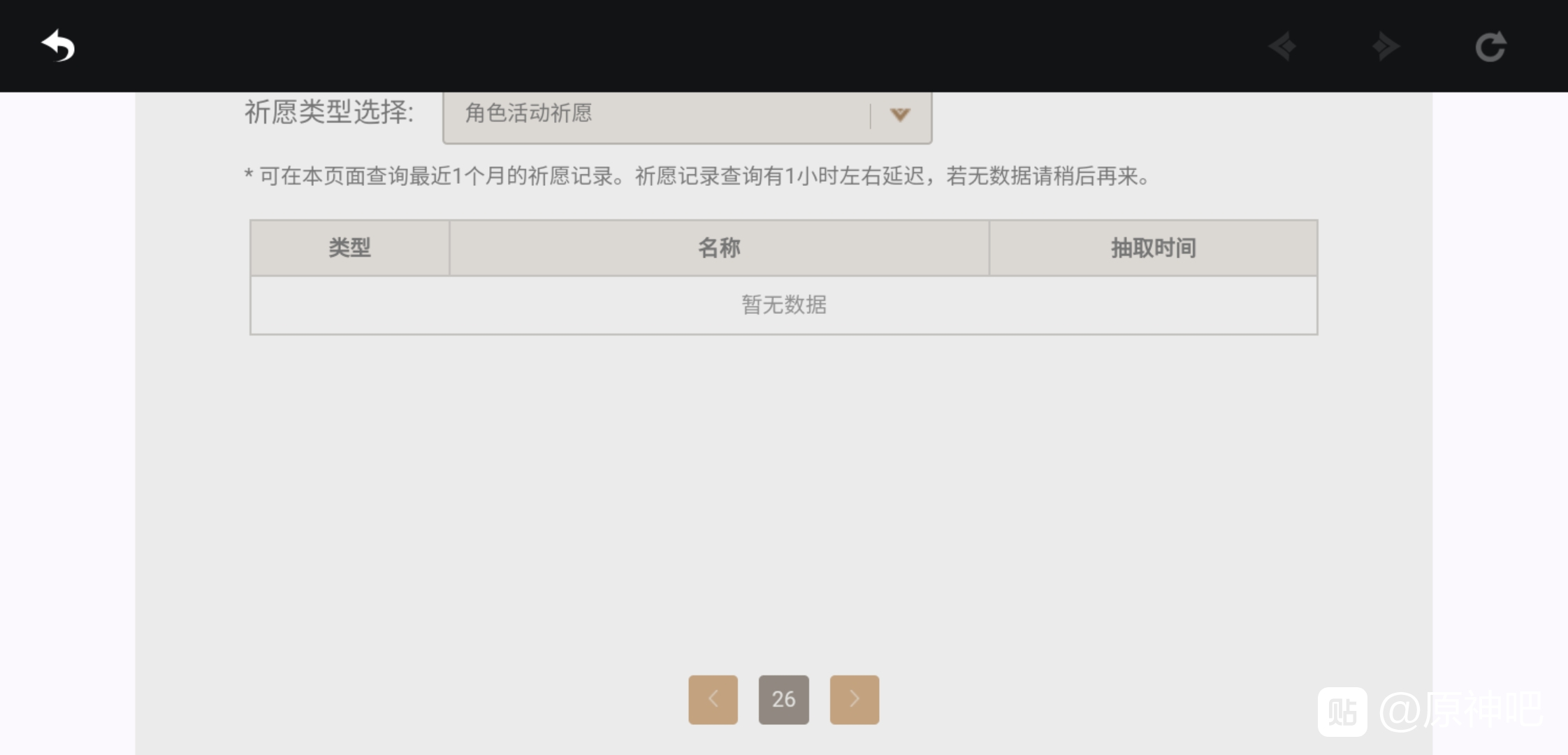Click the 抽取时间 column header
The height and width of the screenshot is (755, 1568).
[x=1154, y=247]
